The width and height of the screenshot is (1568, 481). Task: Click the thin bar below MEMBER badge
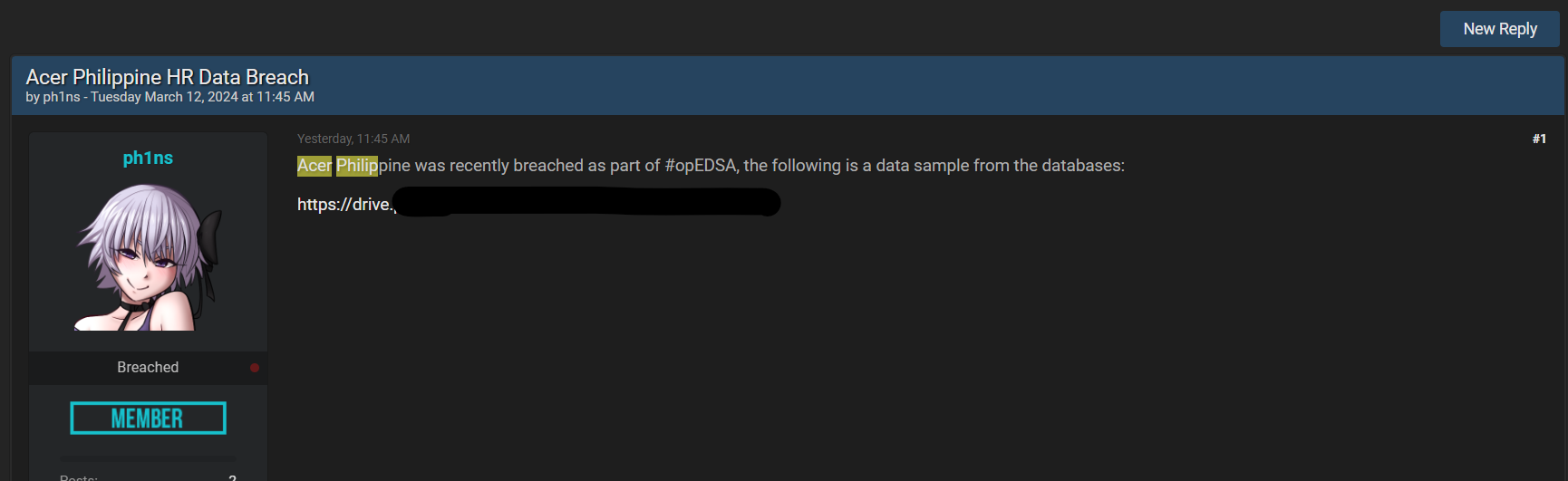coord(148,458)
